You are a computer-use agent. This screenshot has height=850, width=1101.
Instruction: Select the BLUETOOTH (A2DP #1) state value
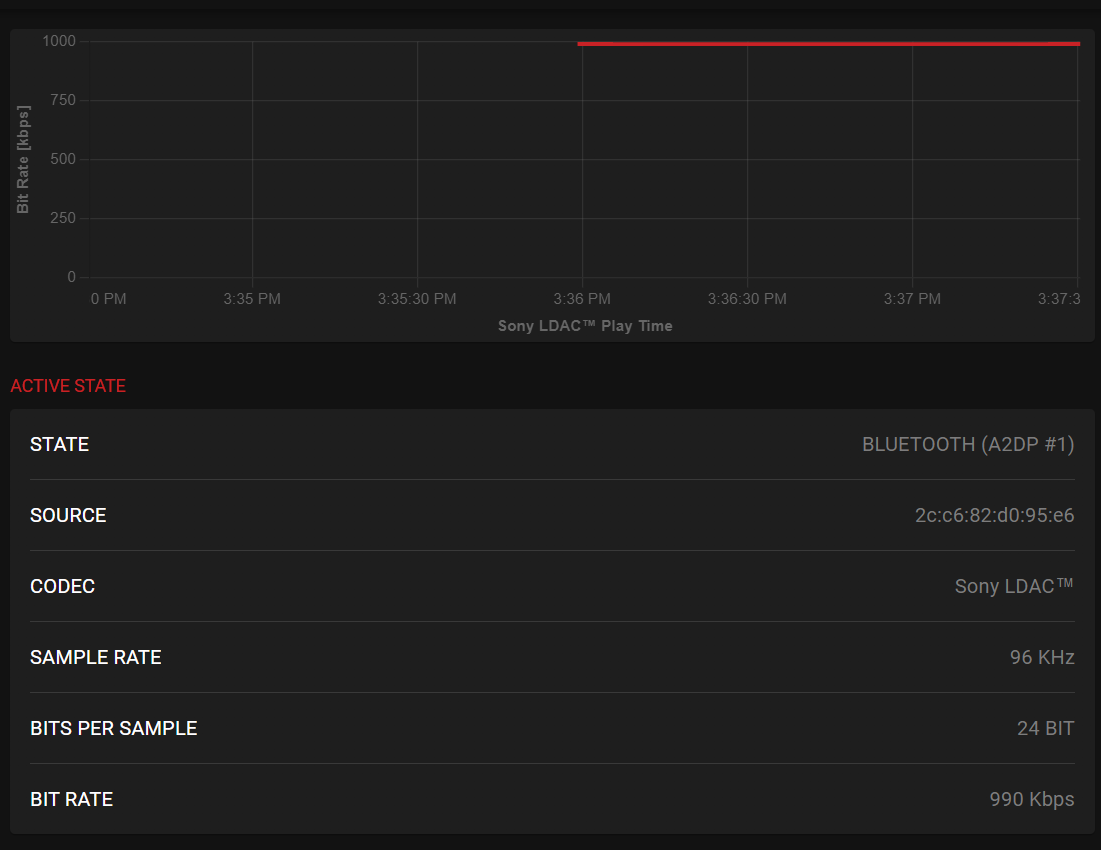968,445
